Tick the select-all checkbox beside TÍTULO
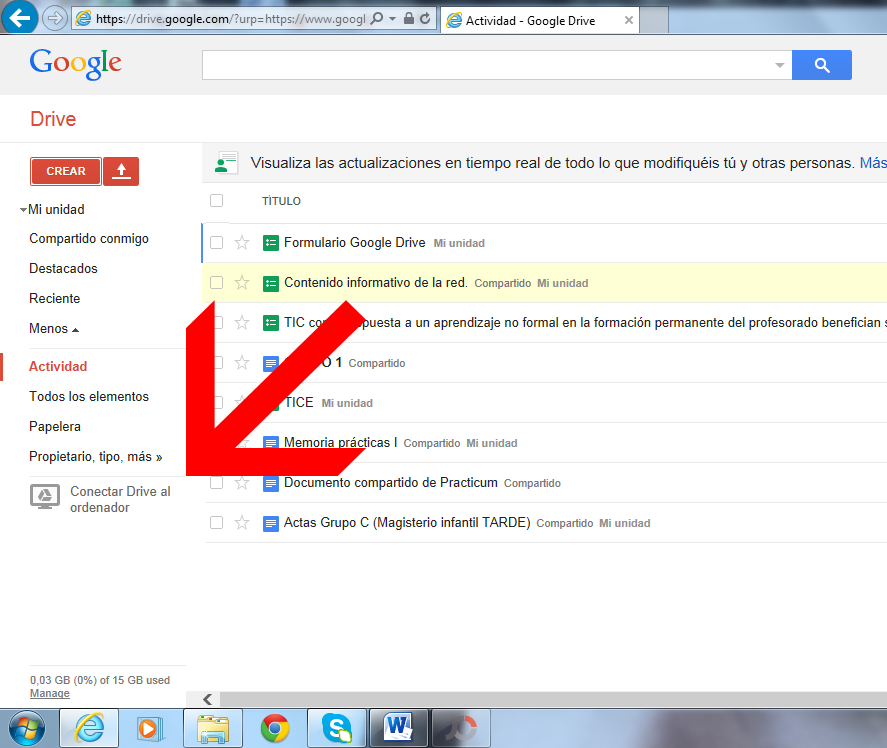 click(x=217, y=201)
